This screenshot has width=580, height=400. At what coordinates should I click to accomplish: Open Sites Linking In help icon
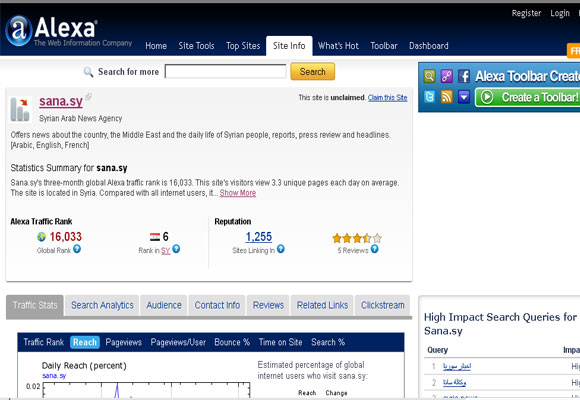[281, 249]
